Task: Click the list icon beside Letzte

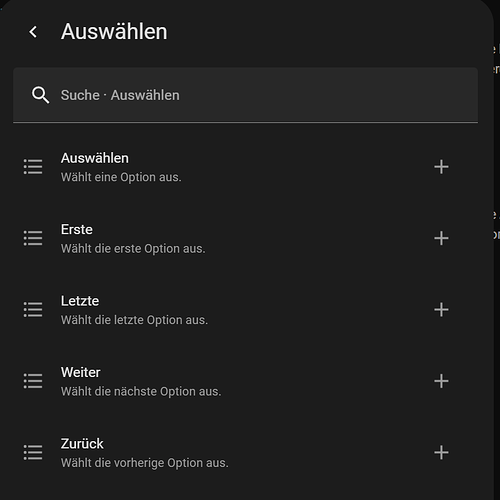Action: click(x=33, y=310)
